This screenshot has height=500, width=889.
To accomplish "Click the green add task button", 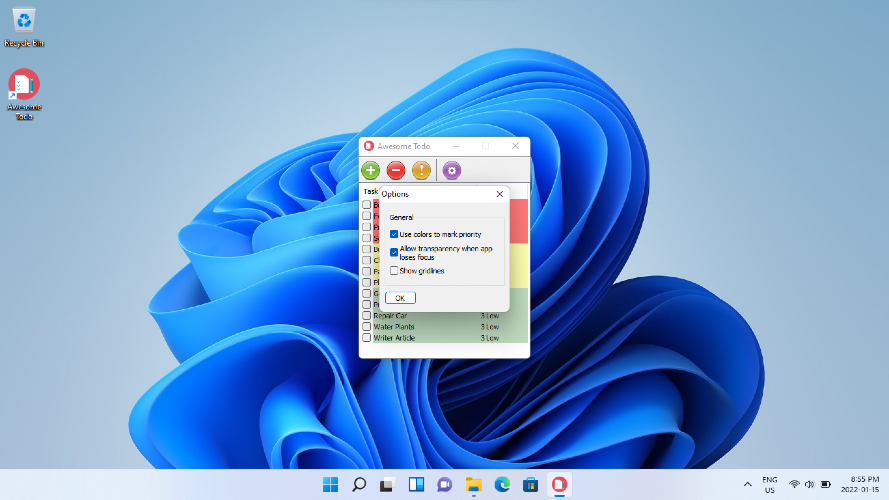I will (x=371, y=171).
